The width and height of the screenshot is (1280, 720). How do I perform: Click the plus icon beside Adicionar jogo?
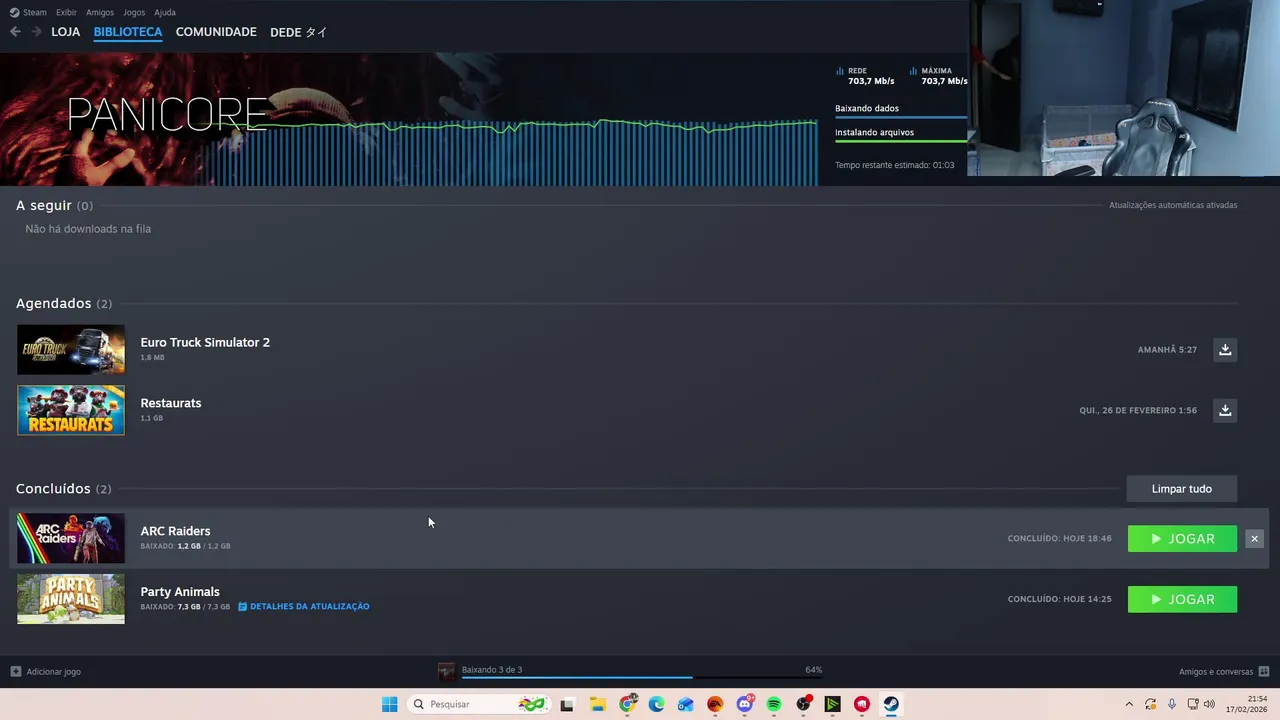pyautogui.click(x=15, y=672)
